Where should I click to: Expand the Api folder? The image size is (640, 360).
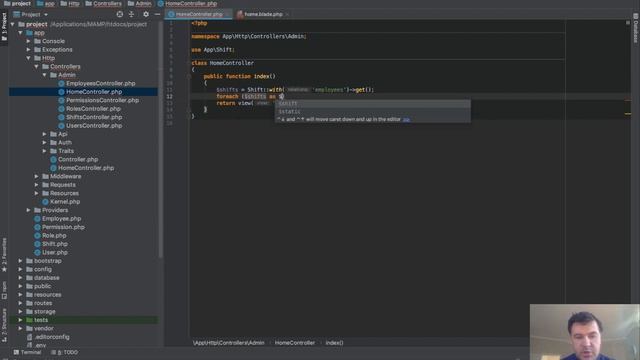click(x=44, y=134)
